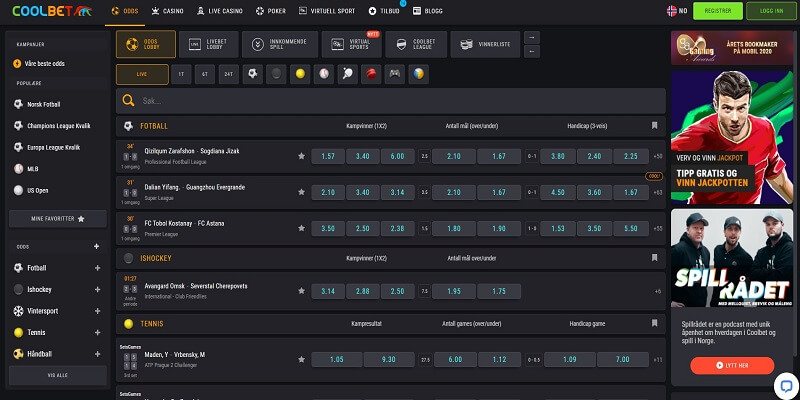Show +63 more markets for Dalian match
800x400 pixels.
tap(658, 192)
